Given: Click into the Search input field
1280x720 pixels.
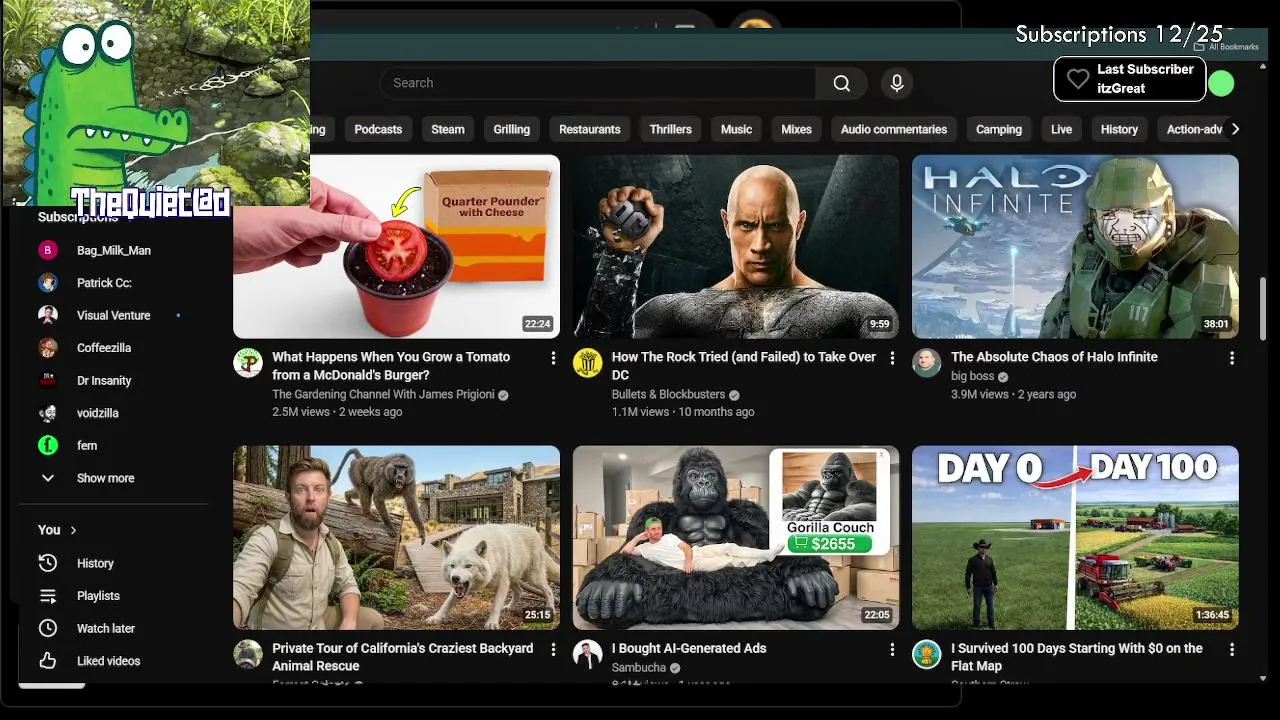Looking at the screenshot, I should tap(598, 83).
